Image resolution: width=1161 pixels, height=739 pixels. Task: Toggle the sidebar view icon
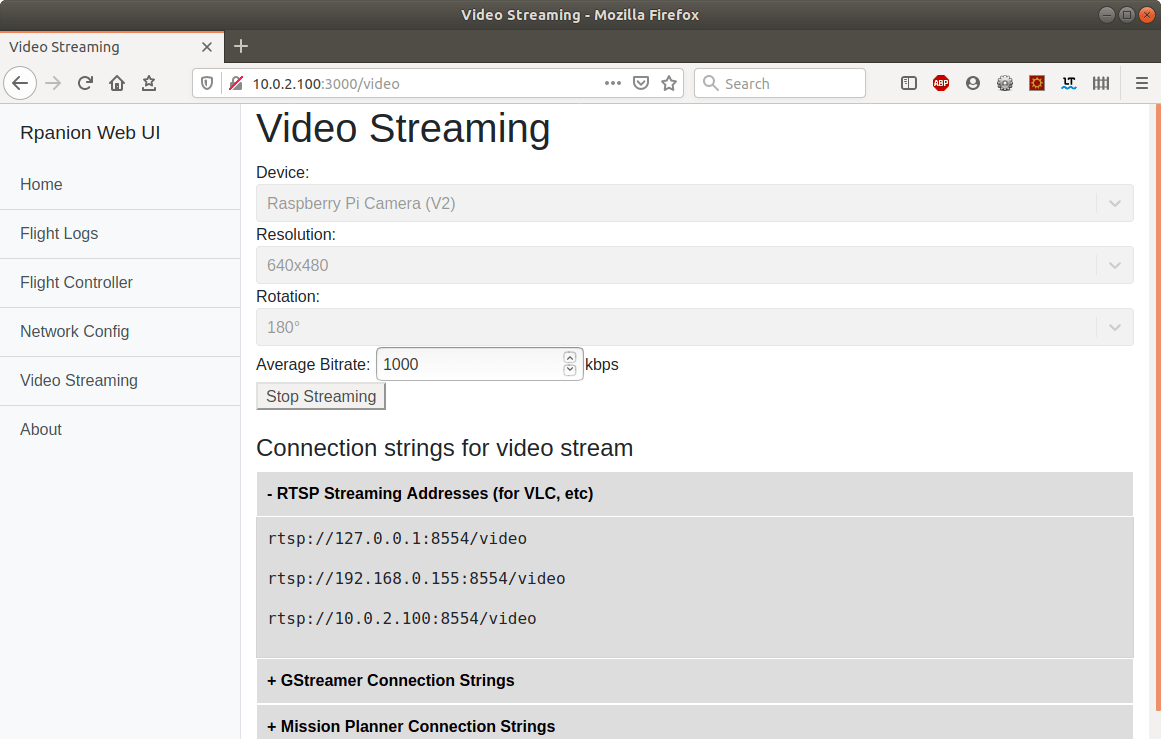[909, 83]
